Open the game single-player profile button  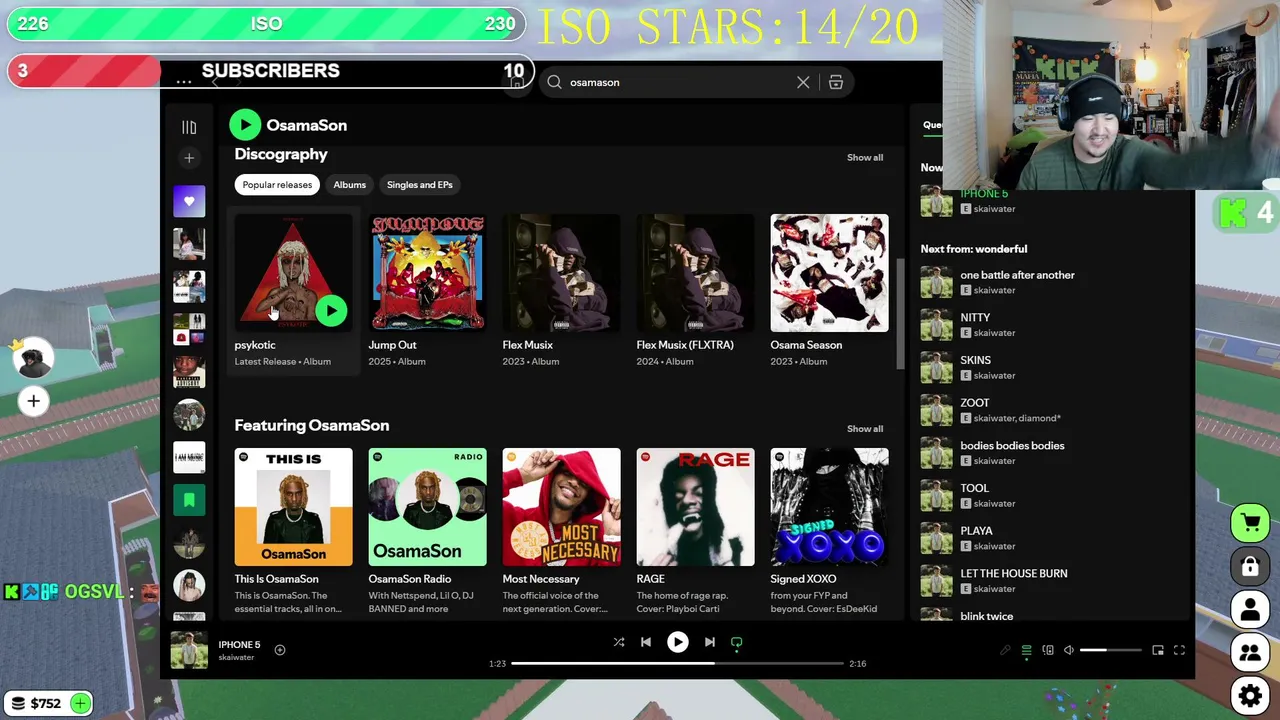click(x=1250, y=609)
